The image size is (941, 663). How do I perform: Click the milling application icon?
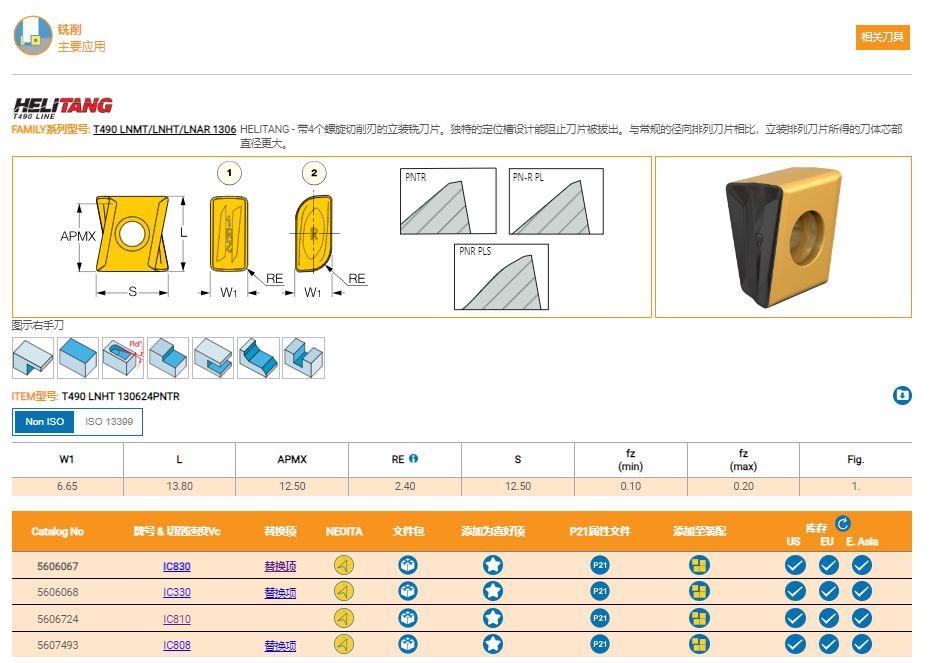tap(33, 36)
